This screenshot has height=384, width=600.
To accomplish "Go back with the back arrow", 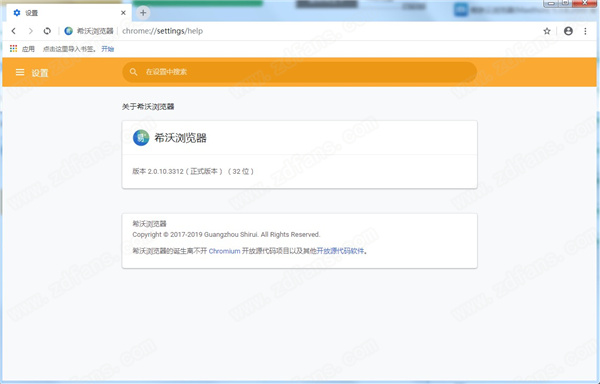I will pyautogui.click(x=14, y=31).
